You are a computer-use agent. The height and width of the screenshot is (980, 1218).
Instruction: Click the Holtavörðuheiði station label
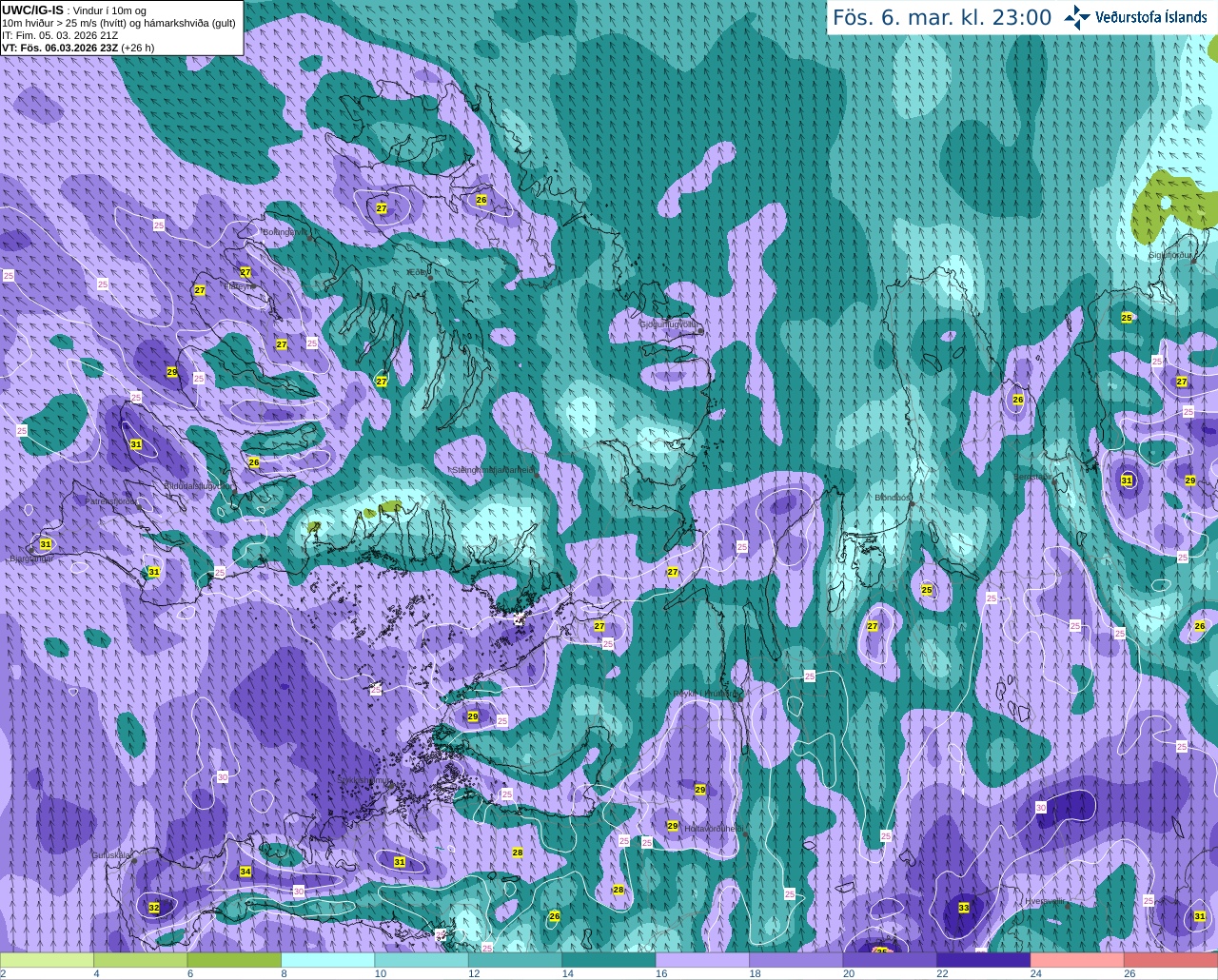[x=713, y=829]
